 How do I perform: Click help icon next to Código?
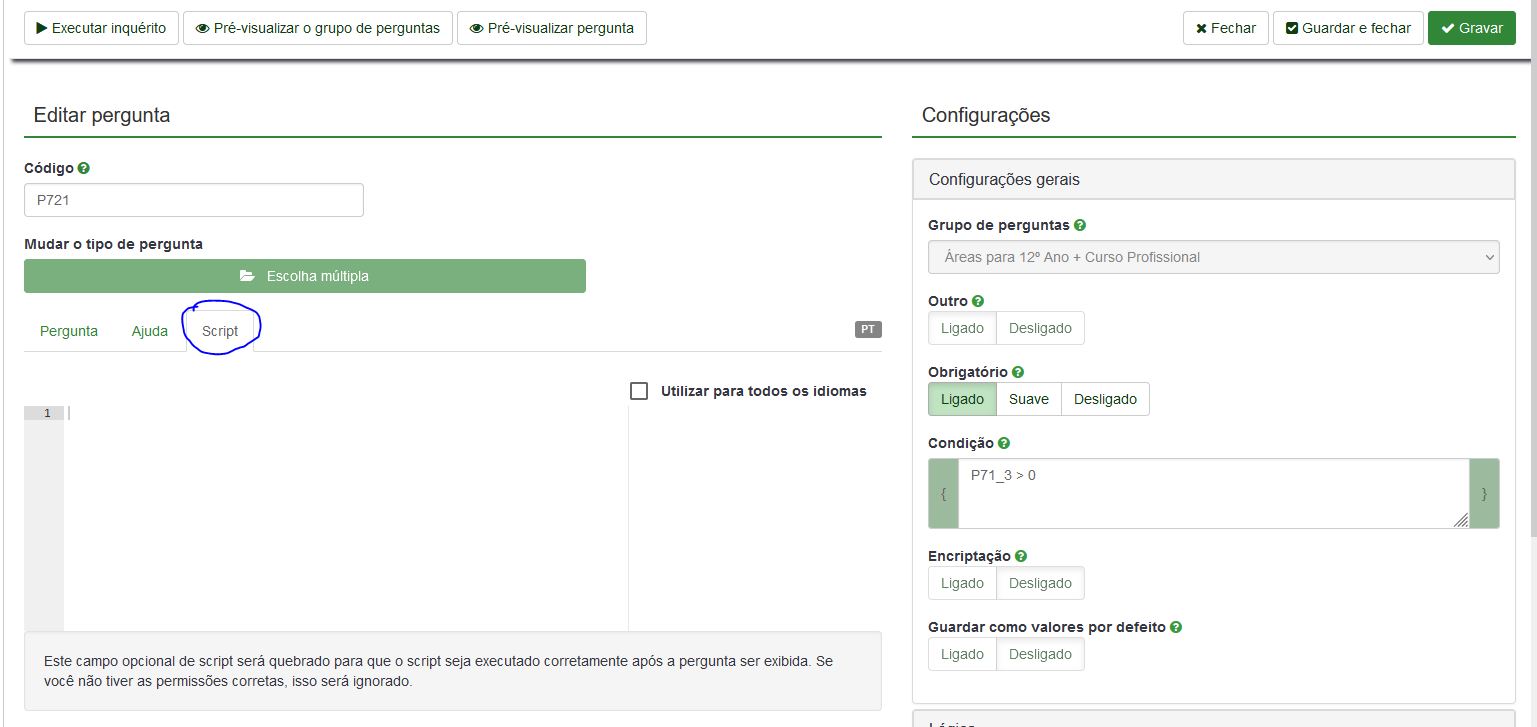pyautogui.click(x=84, y=169)
